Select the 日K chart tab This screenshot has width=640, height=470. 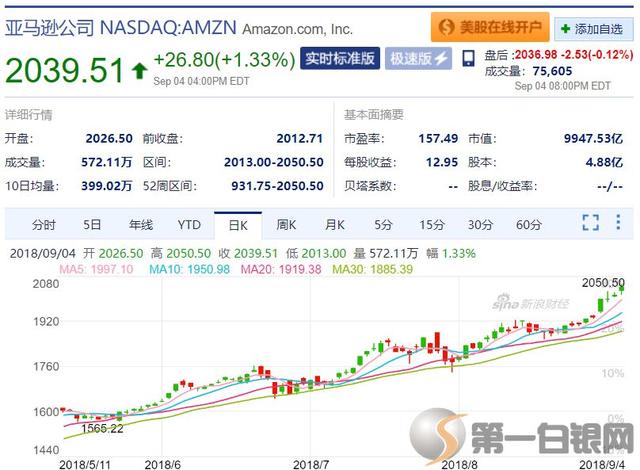[238, 226]
